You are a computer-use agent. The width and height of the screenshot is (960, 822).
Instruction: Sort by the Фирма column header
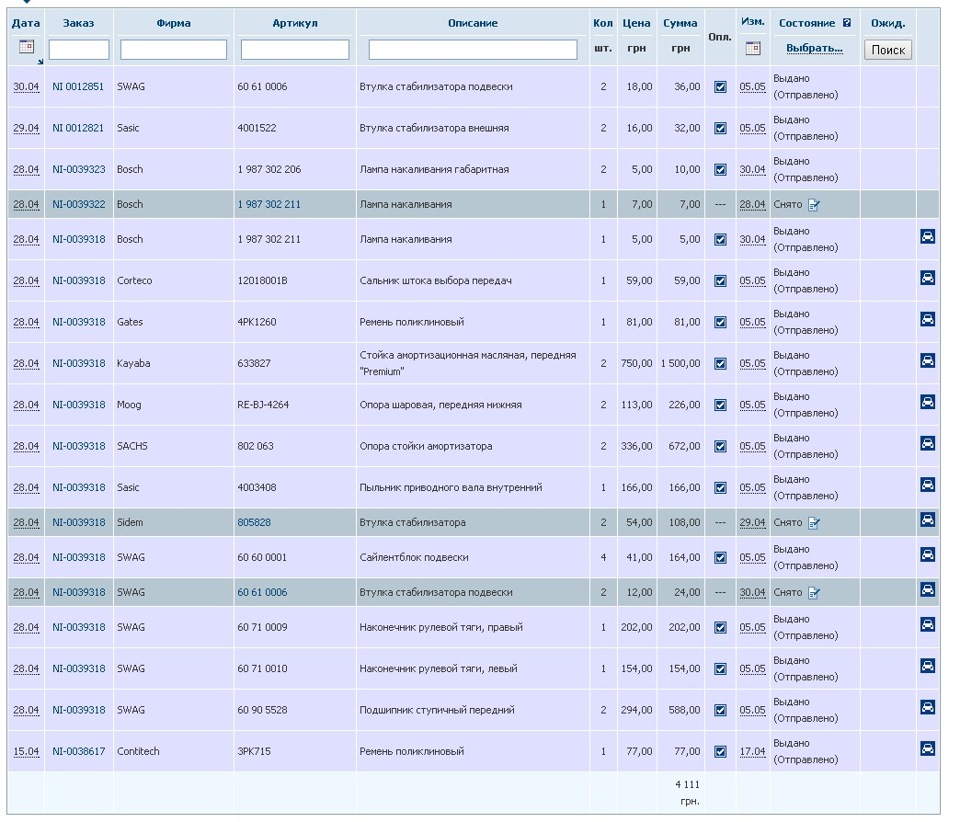[173, 23]
